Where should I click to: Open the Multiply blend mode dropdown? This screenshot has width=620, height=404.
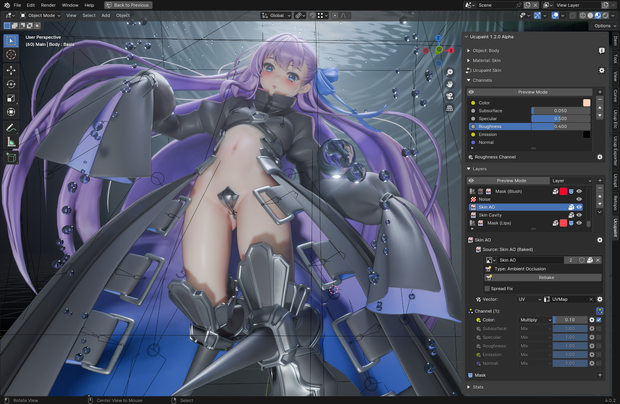(535, 320)
